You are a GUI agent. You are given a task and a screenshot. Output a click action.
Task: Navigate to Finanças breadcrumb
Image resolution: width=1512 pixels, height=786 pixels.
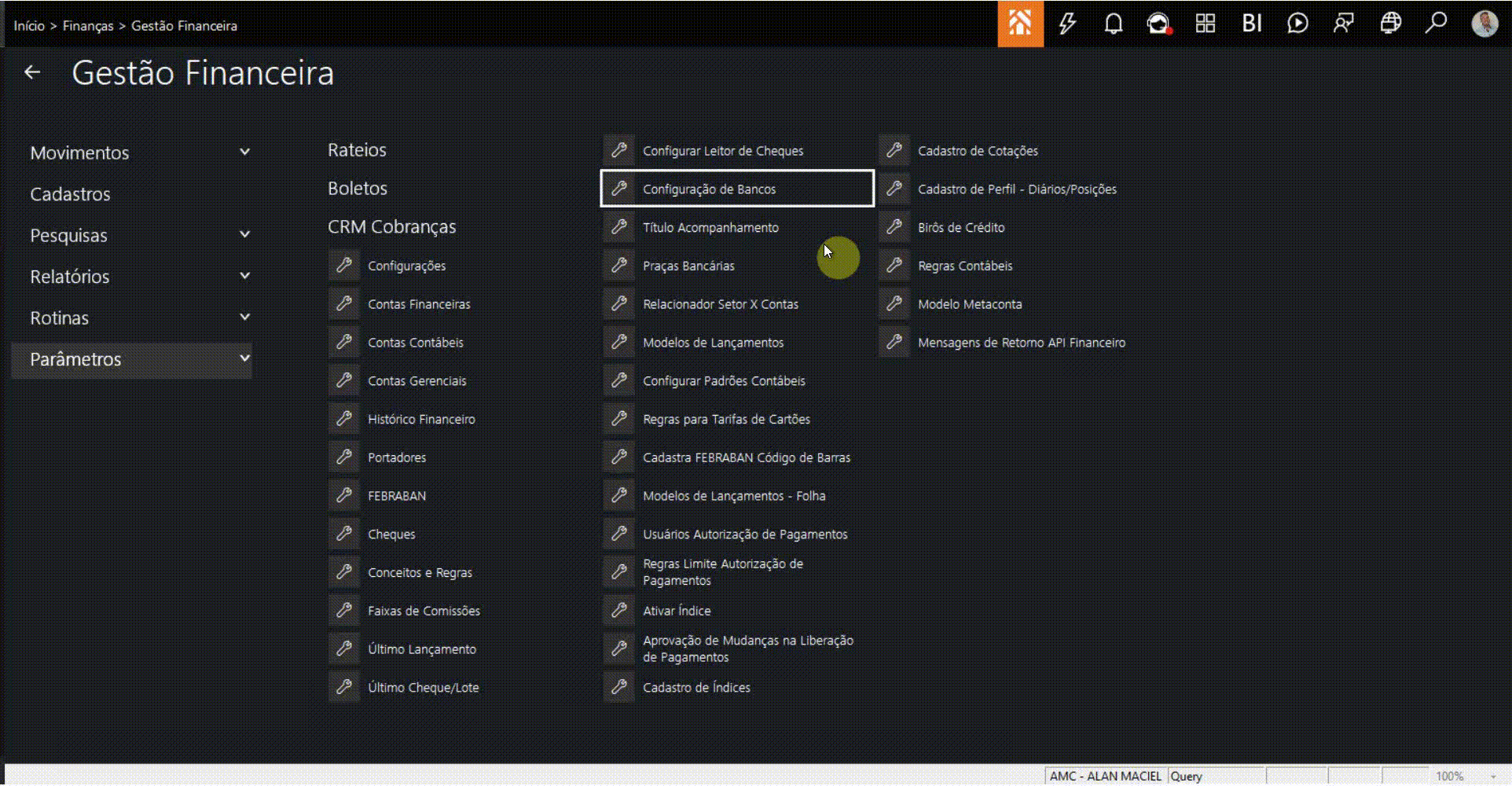pos(88,26)
